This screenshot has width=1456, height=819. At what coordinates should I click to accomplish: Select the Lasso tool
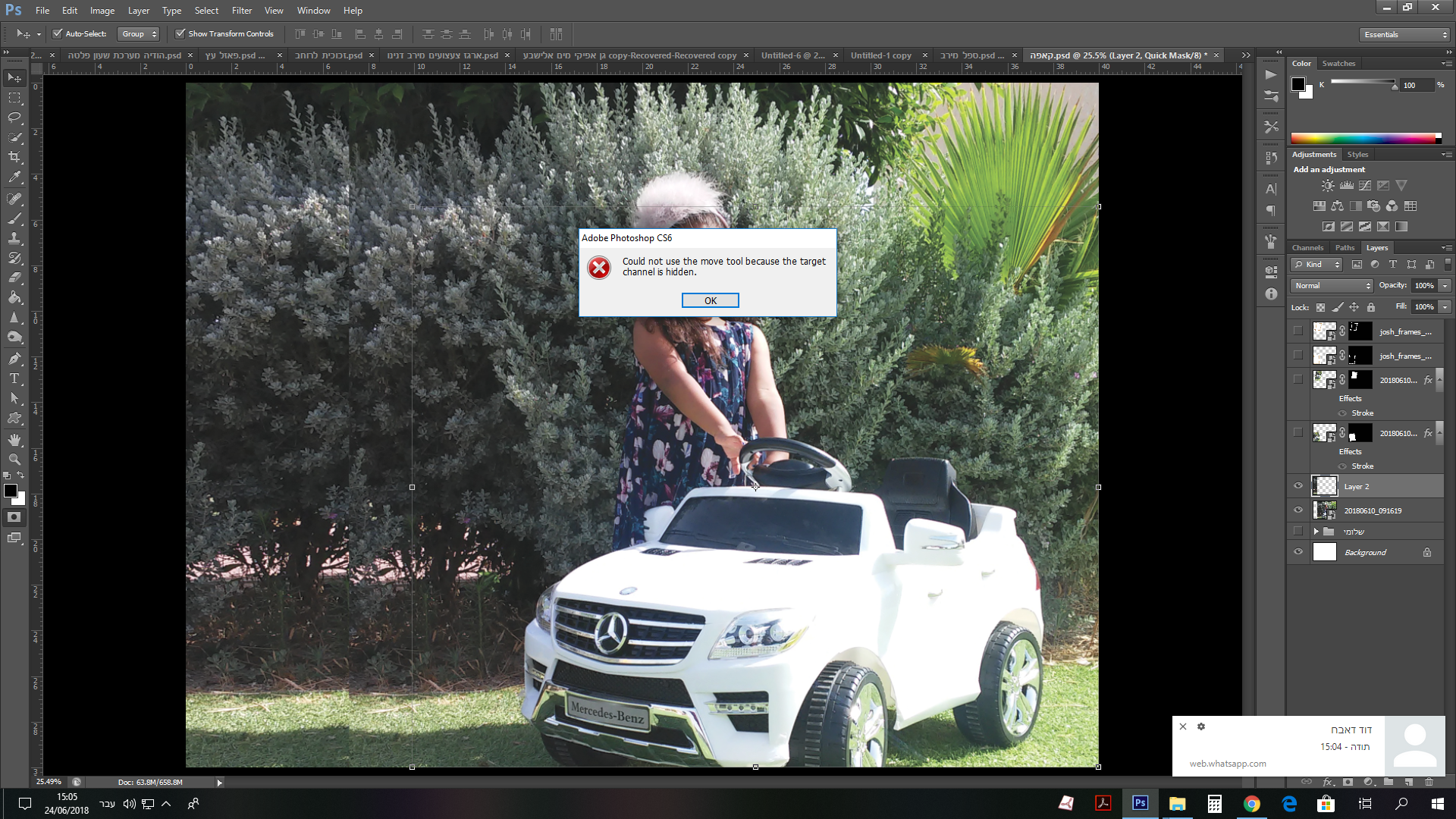[14, 118]
